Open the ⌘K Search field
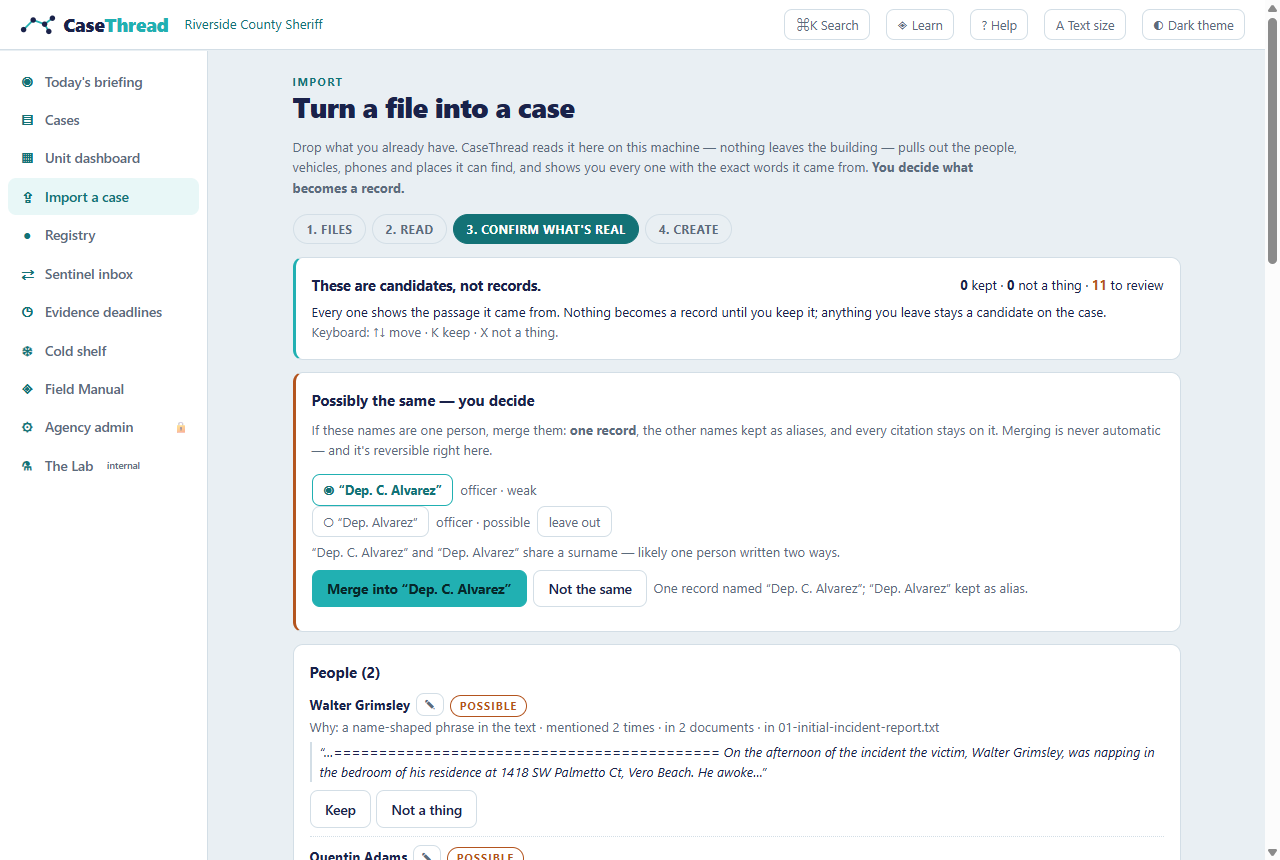This screenshot has height=860, width=1280. [827, 25]
